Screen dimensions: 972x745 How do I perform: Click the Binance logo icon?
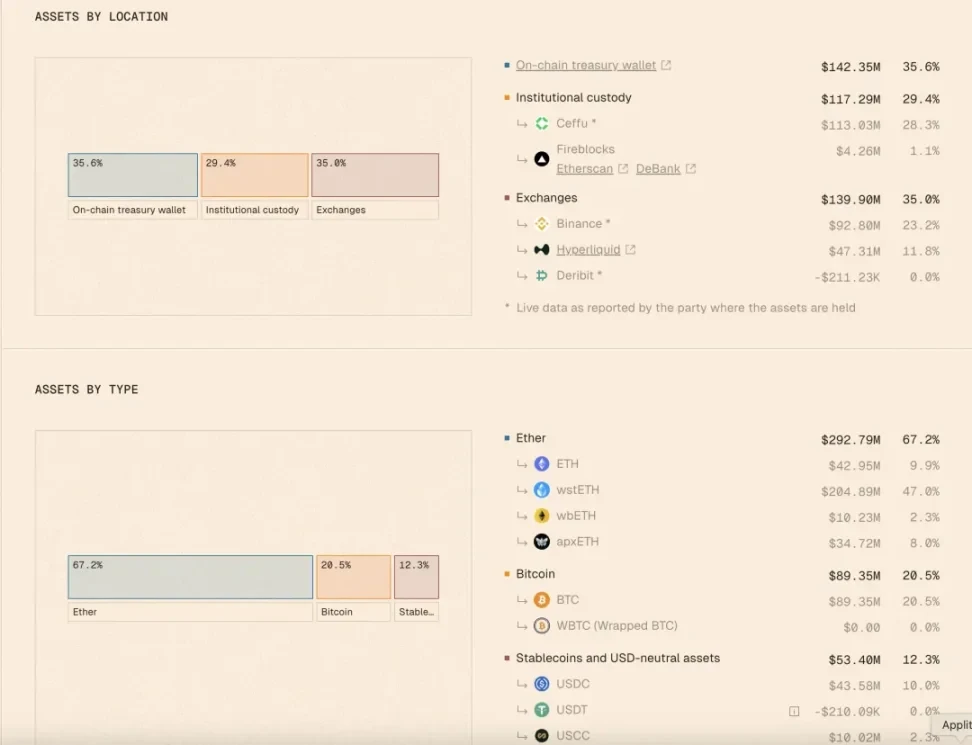point(542,224)
